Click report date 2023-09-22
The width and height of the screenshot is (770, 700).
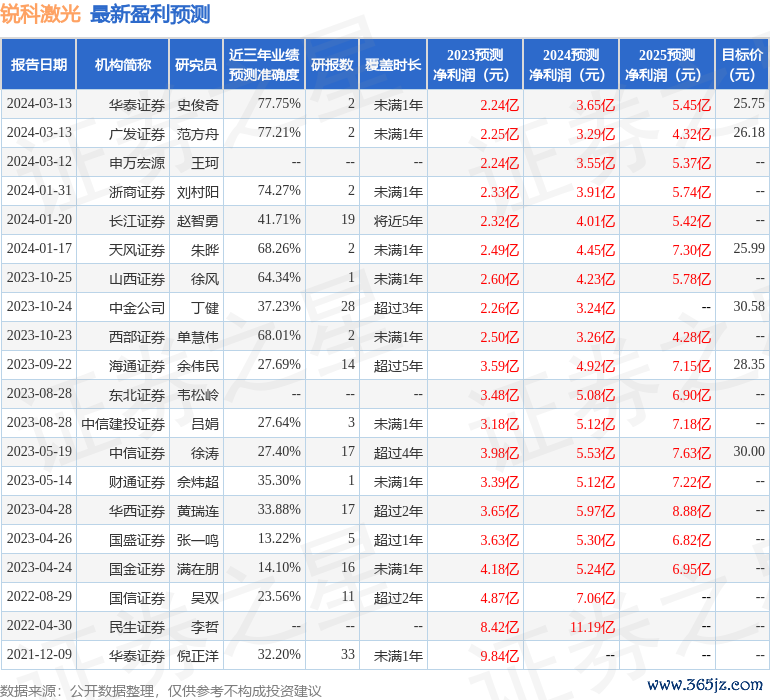coord(39,364)
